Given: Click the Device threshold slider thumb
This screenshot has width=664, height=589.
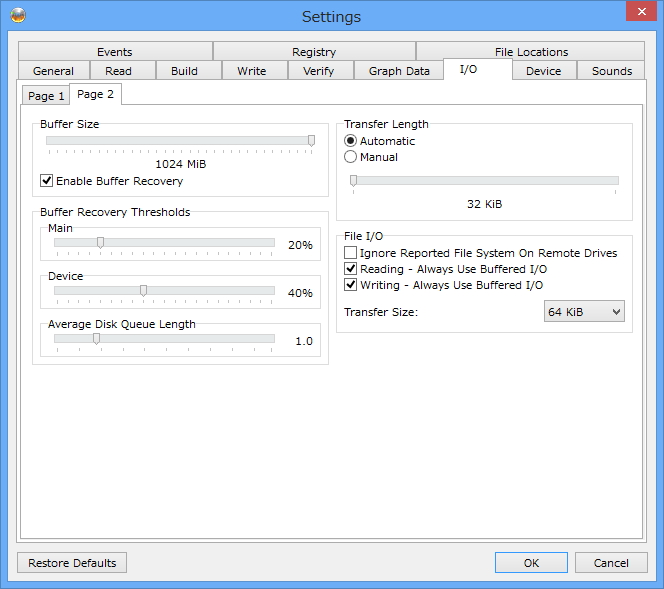Looking at the screenshot, I should [x=144, y=290].
